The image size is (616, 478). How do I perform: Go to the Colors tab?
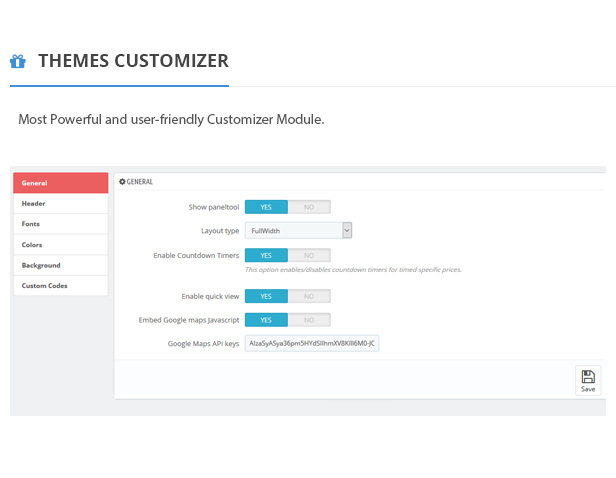point(61,245)
